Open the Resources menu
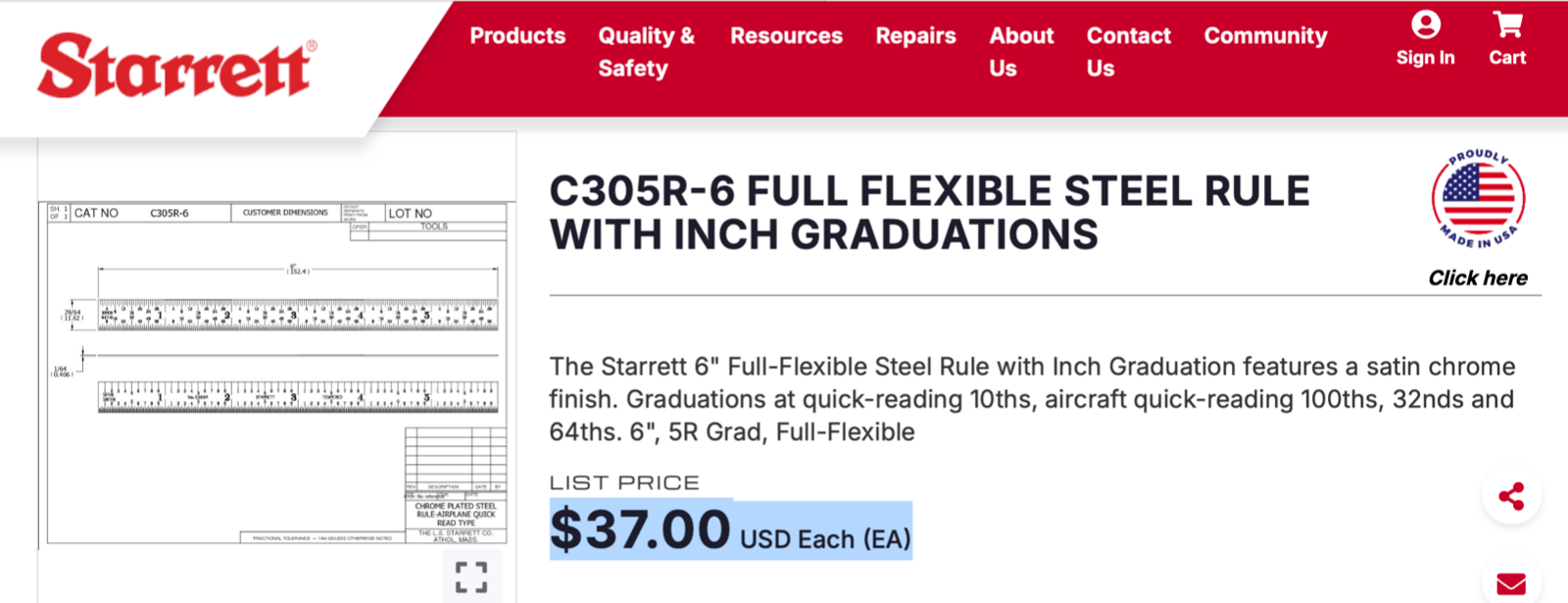1568x603 pixels. coord(786,36)
